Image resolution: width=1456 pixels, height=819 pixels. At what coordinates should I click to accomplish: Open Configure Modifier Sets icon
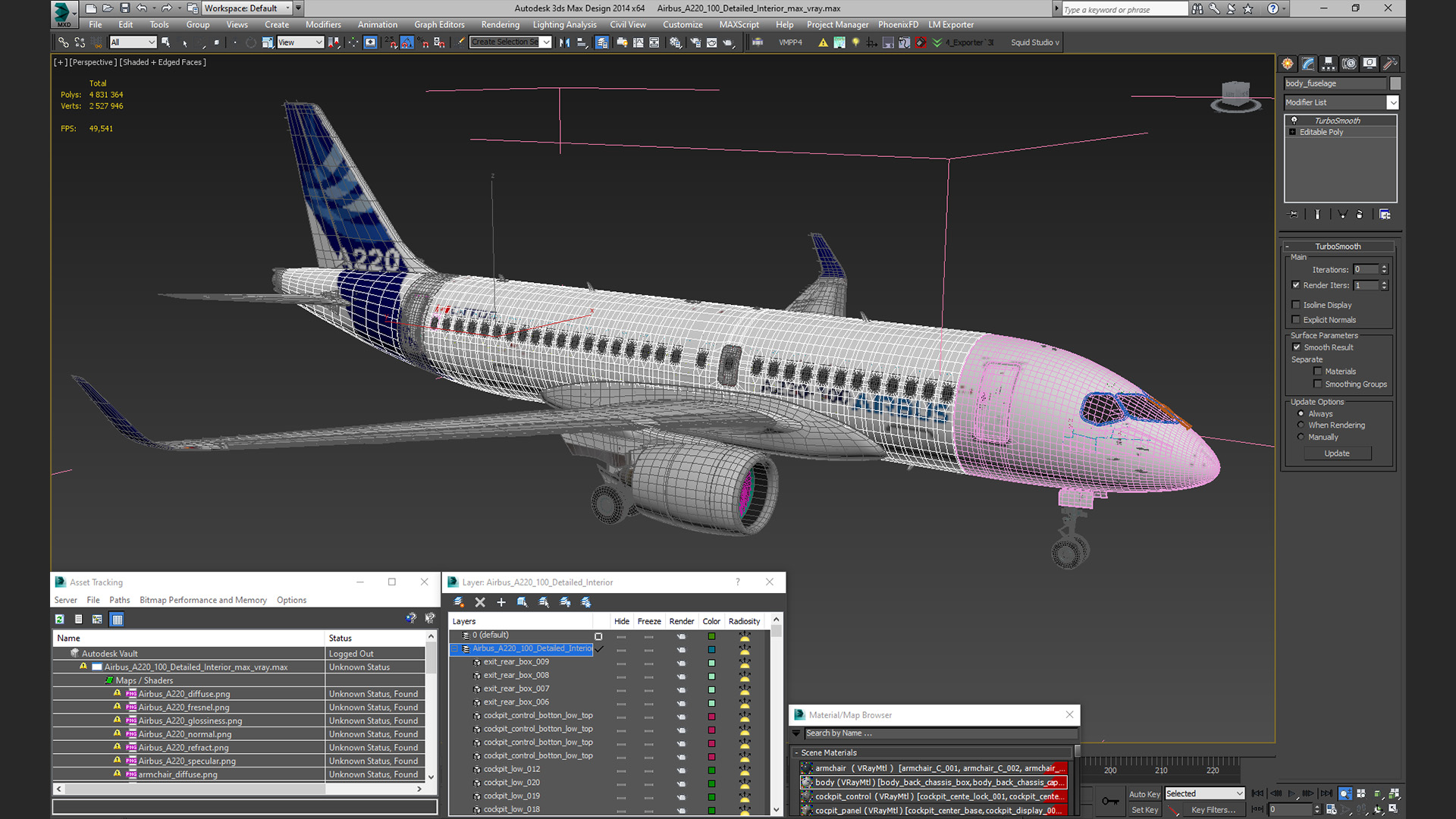pos(1385,215)
